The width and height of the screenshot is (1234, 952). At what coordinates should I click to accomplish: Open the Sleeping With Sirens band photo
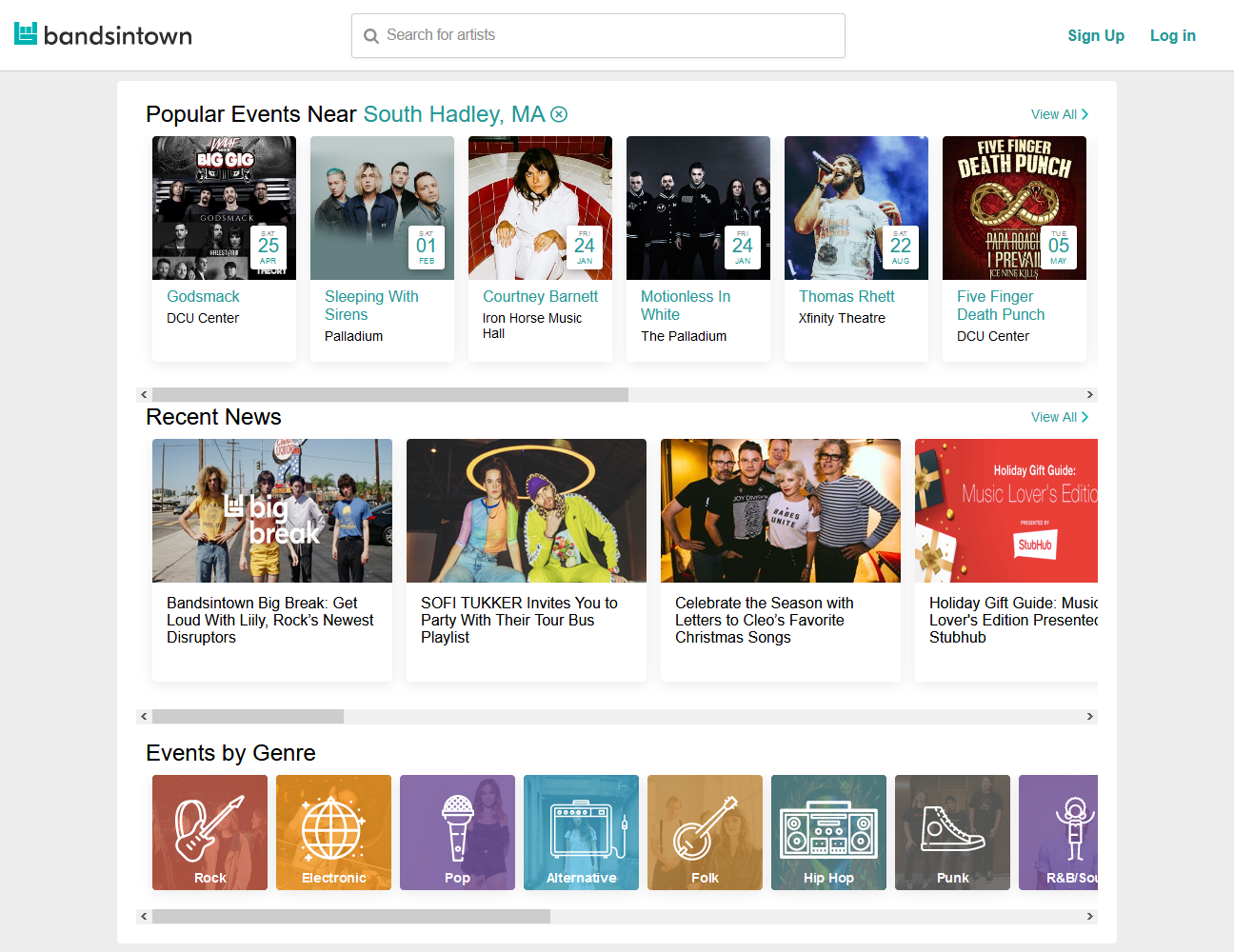[x=382, y=208]
